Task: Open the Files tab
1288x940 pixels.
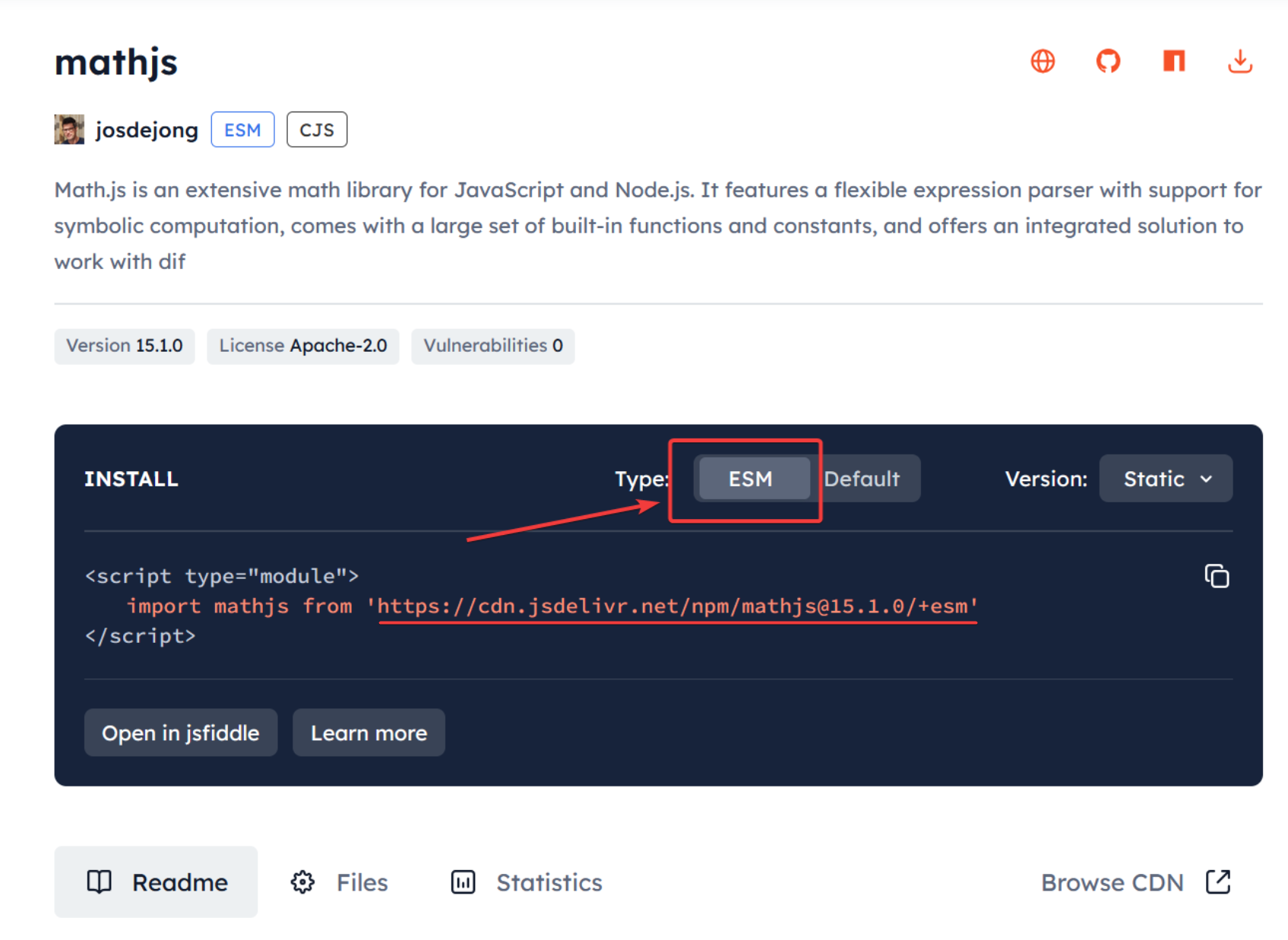Action: click(x=340, y=882)
